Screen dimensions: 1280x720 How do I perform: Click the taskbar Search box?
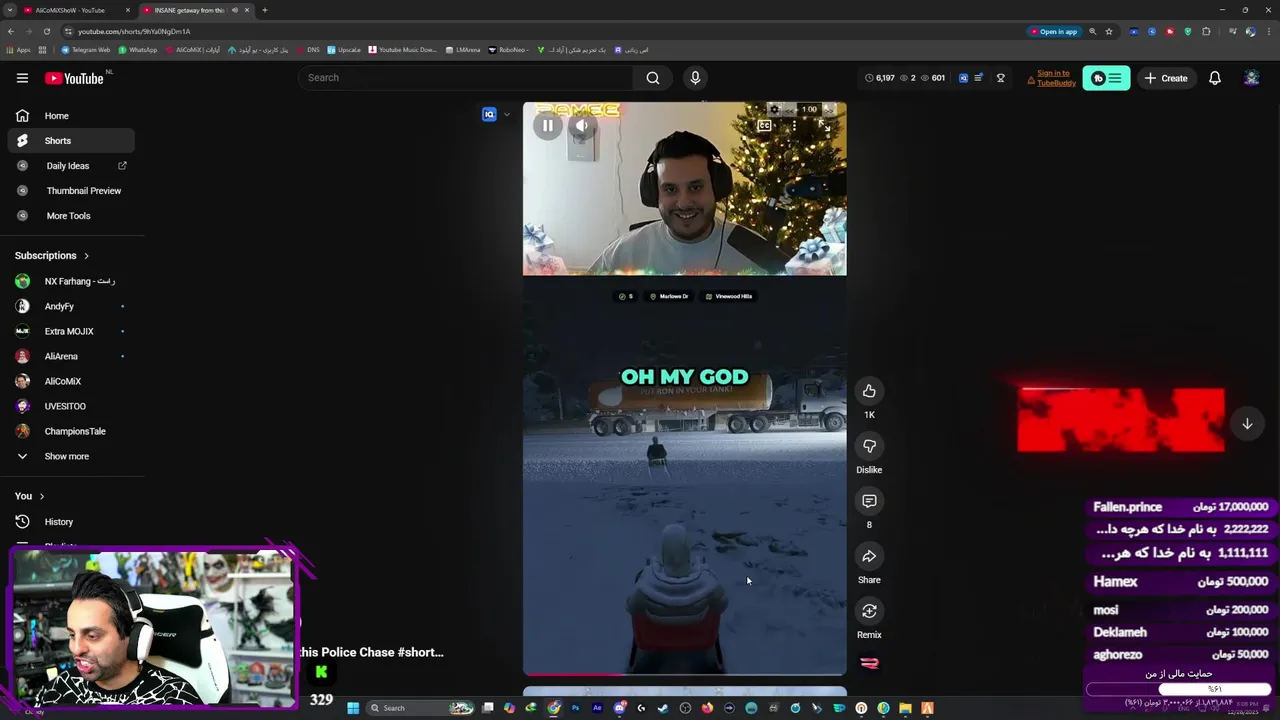pyautogui.click(x=420, y=708)
